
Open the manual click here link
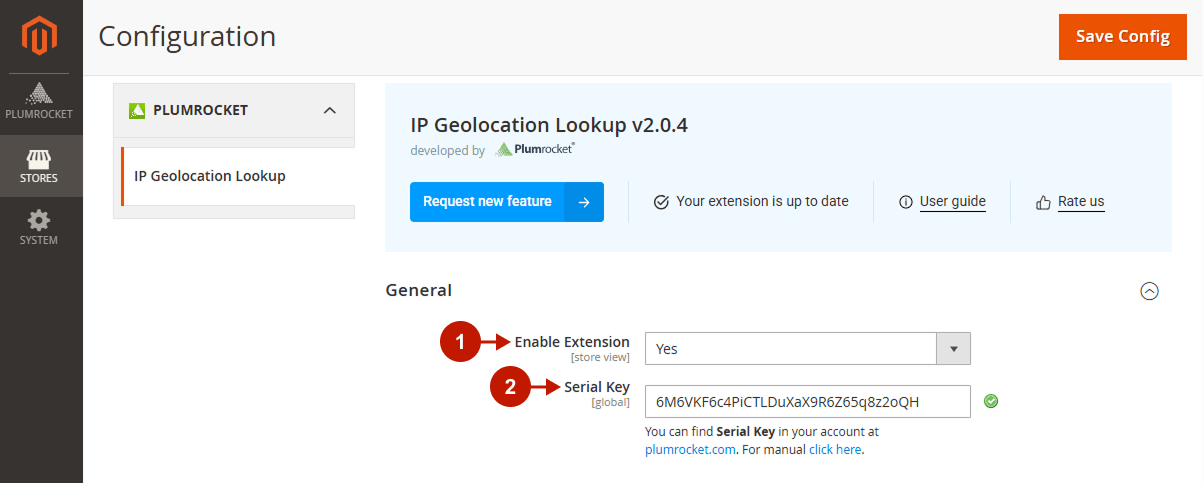[835, 450]
